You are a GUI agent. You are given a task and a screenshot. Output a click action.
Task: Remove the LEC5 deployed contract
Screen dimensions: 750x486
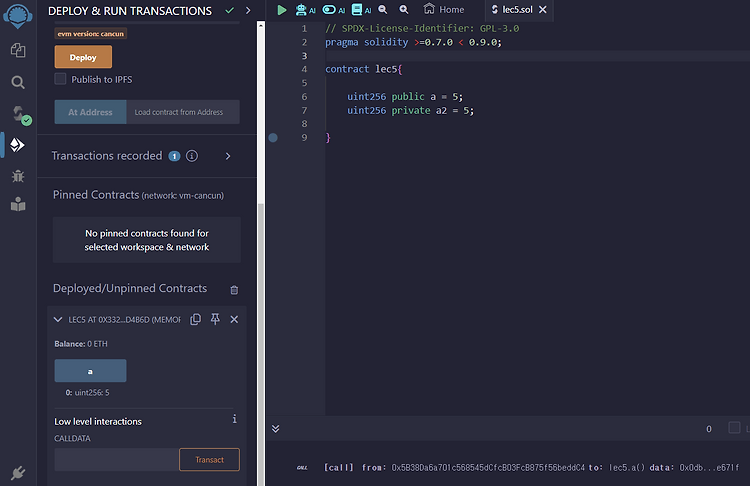point(234,319)
